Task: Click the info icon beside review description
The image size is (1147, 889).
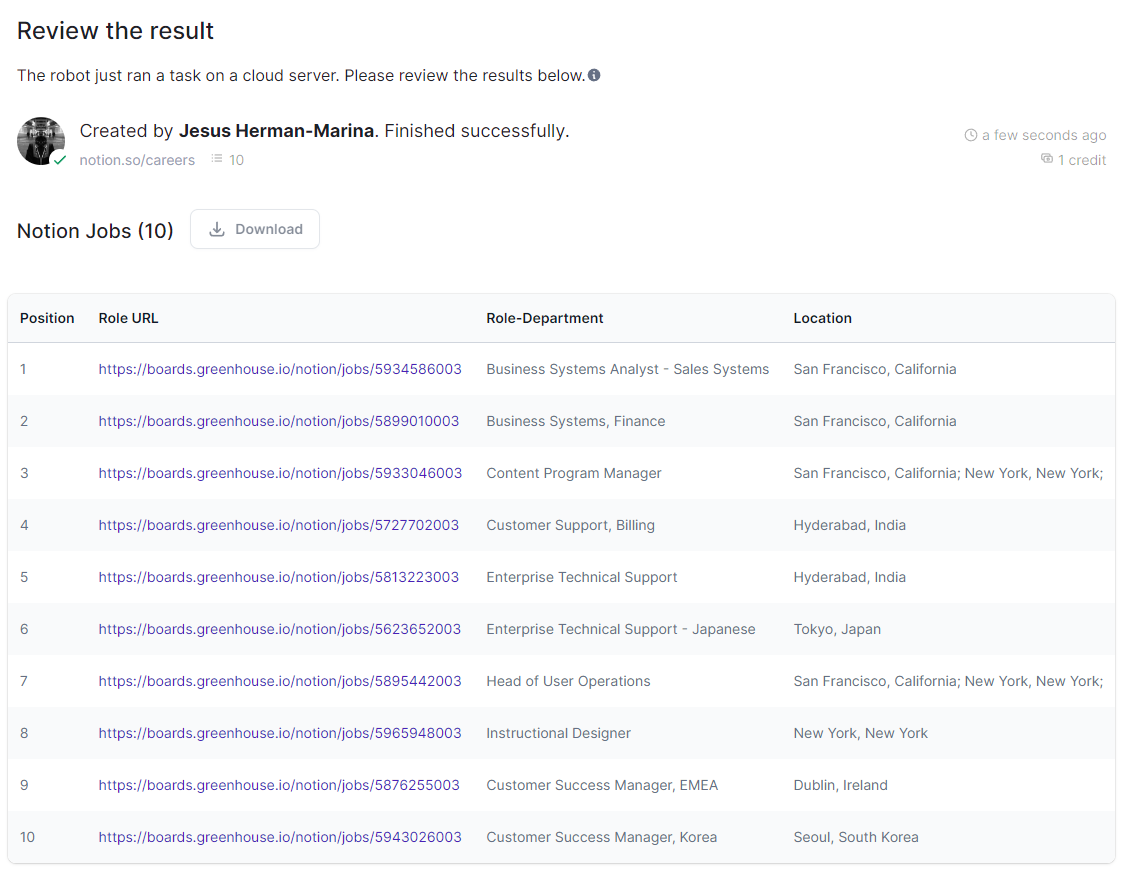Action: (x=594, y=75)
